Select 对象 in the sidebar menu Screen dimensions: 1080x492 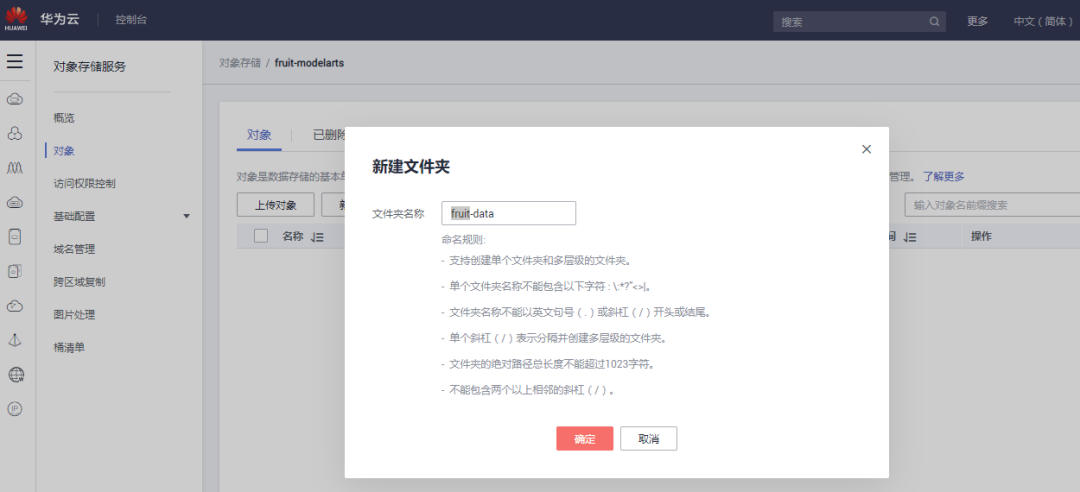coord(64,150)
